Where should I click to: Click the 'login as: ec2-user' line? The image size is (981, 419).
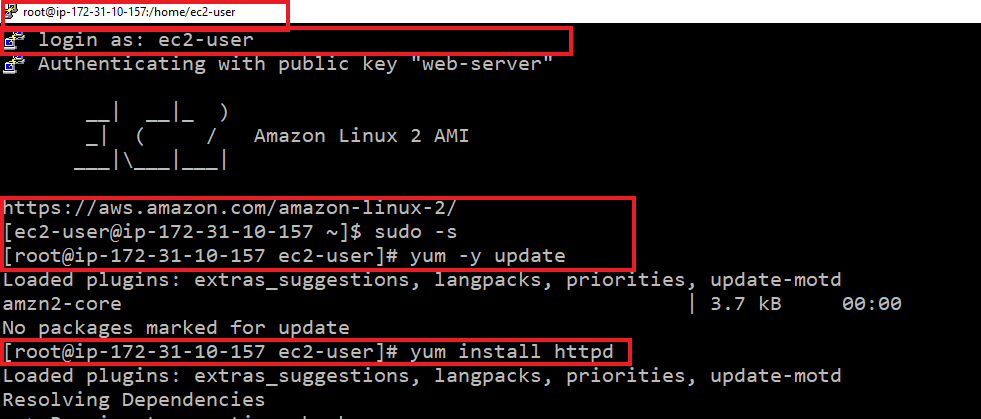(146, 41)
